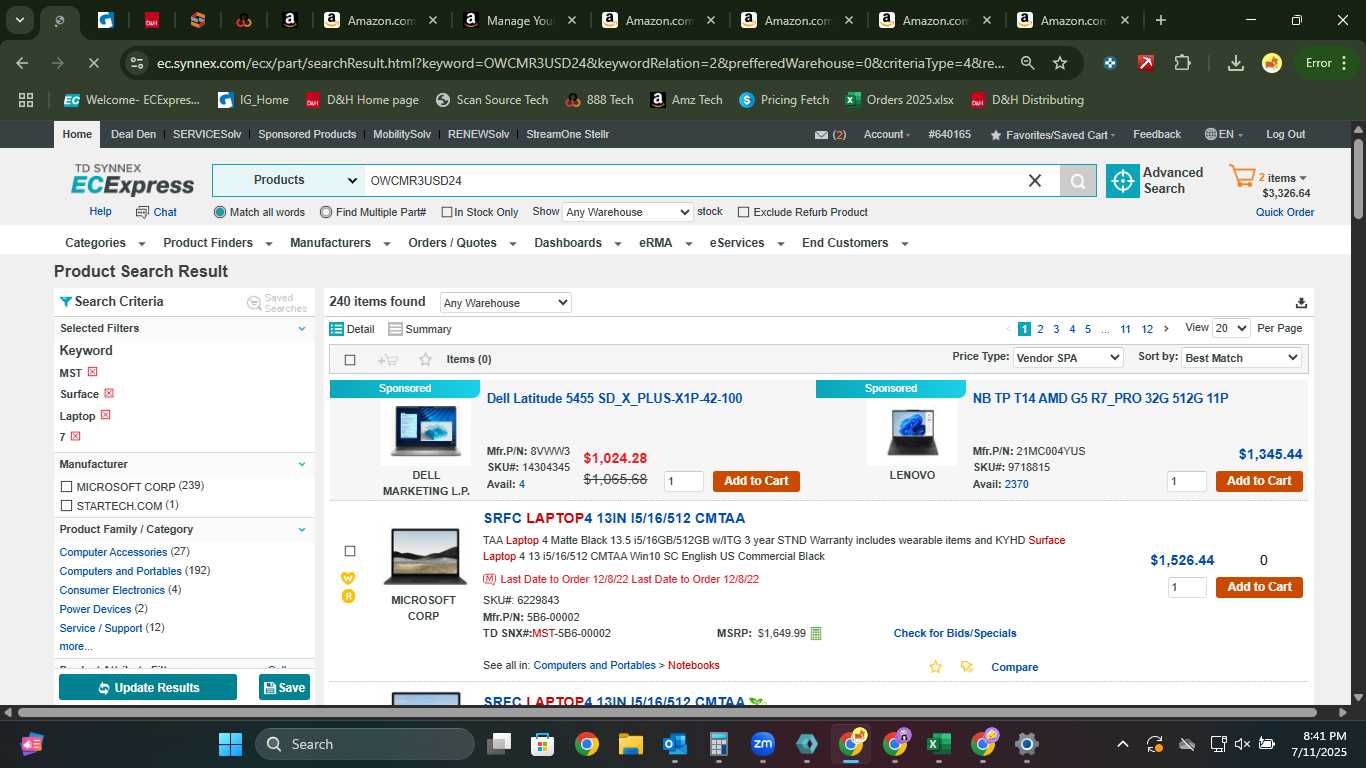The width and height of the screenshot is (1366, 768).
Task: Open File Explorer from taskbar
Action: coord(630,744)
